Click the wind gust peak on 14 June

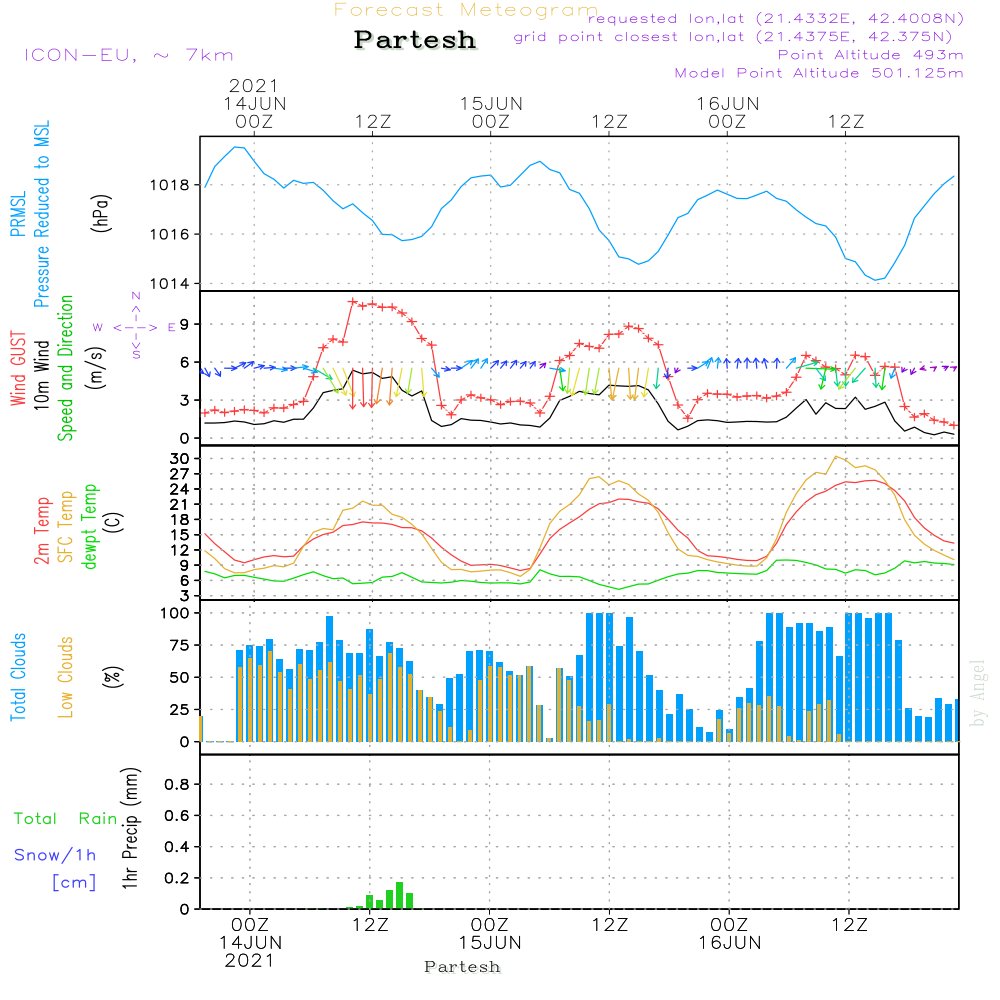(x=353, y=301)
